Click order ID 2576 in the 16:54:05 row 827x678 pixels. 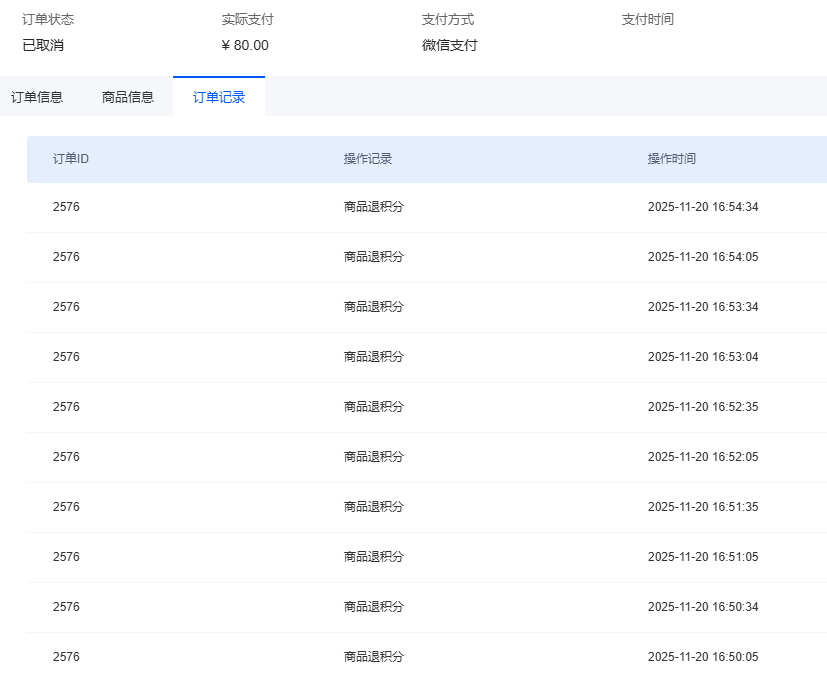click(66, 257)
